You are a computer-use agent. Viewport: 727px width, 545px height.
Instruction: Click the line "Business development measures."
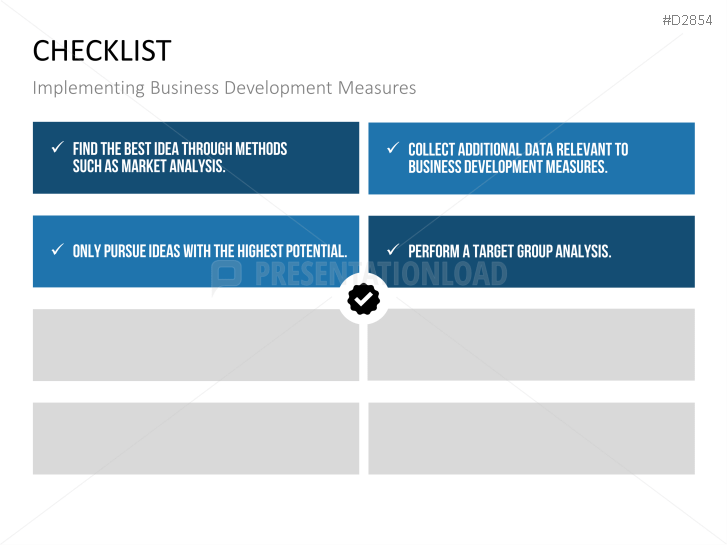coord(507,167)
